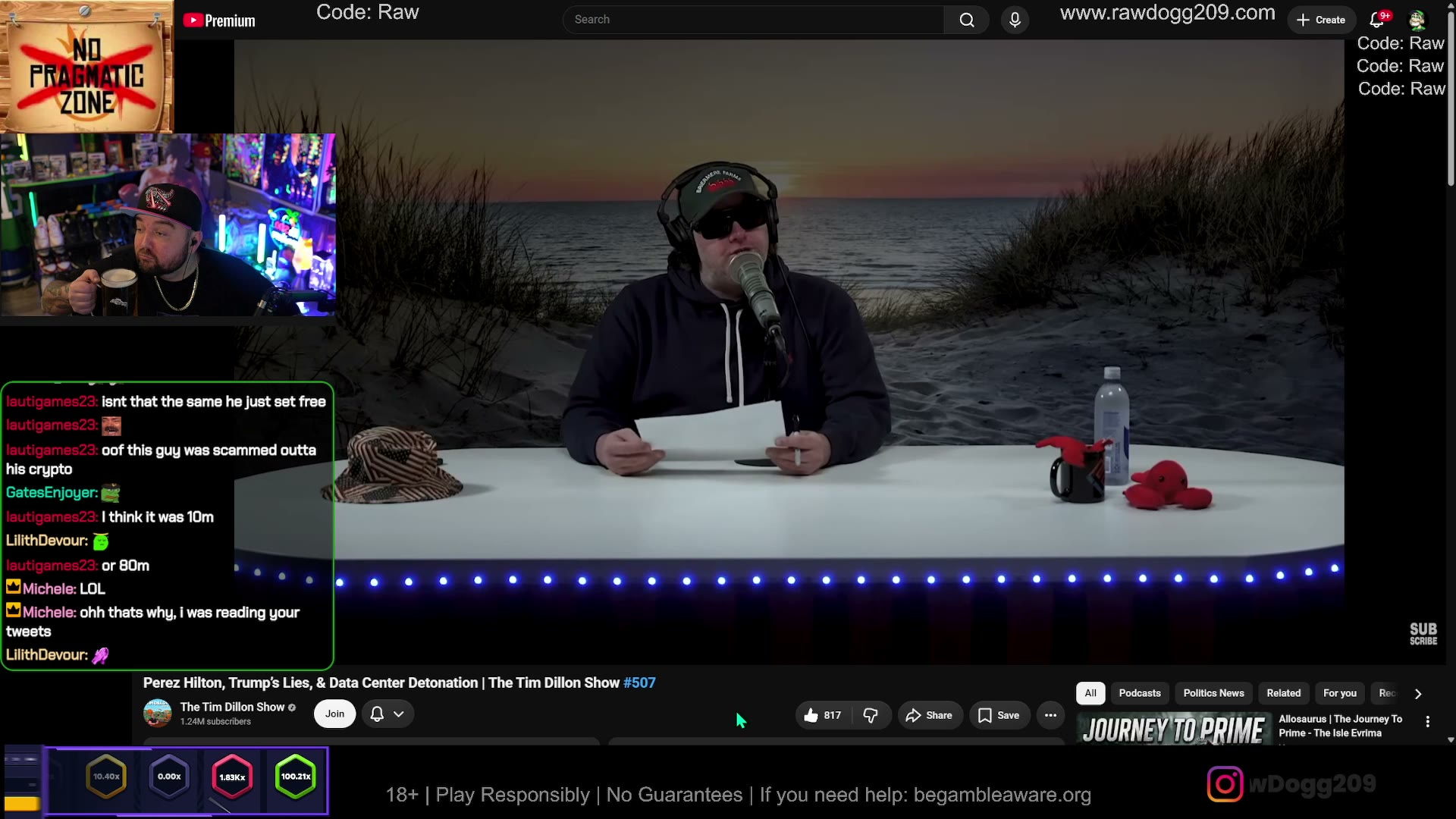Screen dimensions: 1456x819
Task: Click the Subscribe watermark on video
Action: coord(1423,634)
